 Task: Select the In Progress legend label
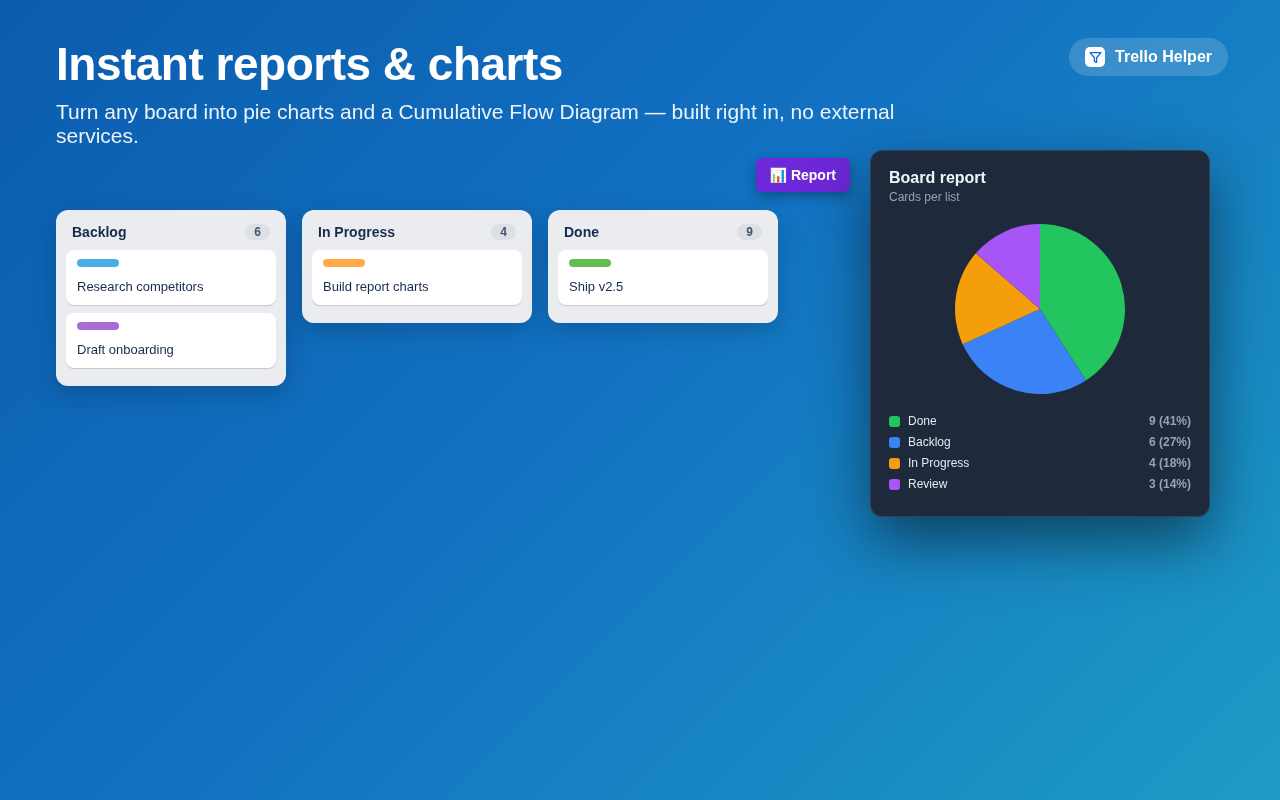pos(938,463)
